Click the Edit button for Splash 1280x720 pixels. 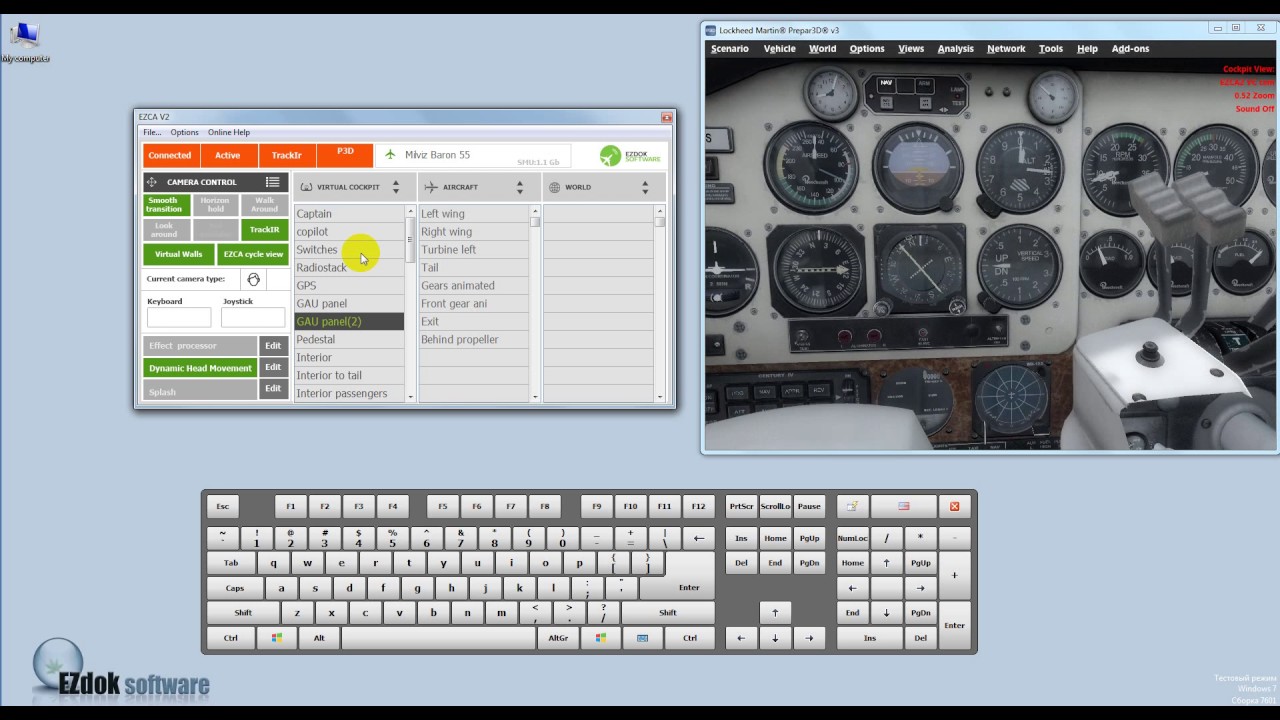[x=273, y=389]
